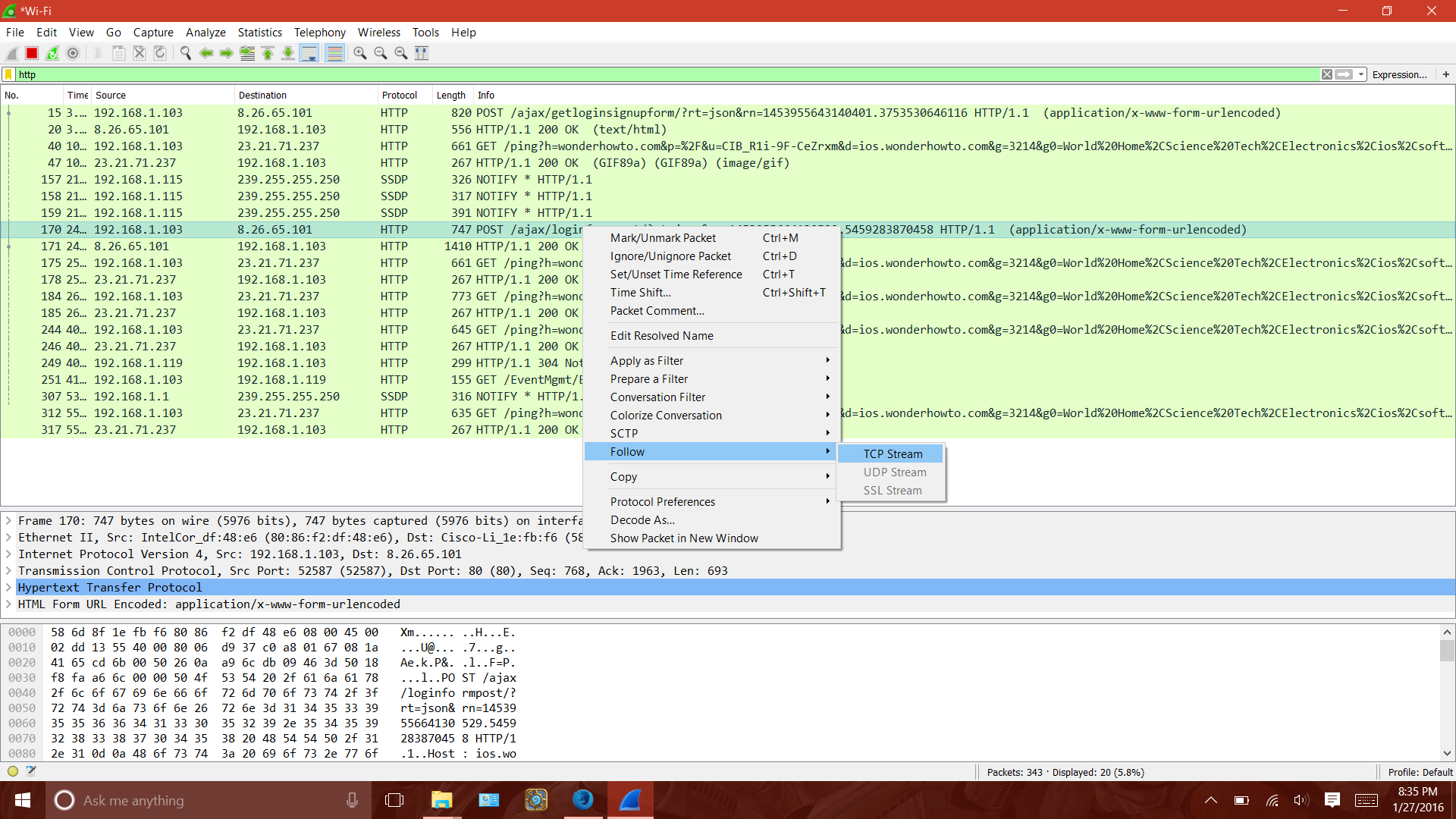Image resolution: width=1456 pixels, height=819 pixels.
Task: Open Expert Information from the status bar
Action: pyautogui.click(x=12, y=770)
